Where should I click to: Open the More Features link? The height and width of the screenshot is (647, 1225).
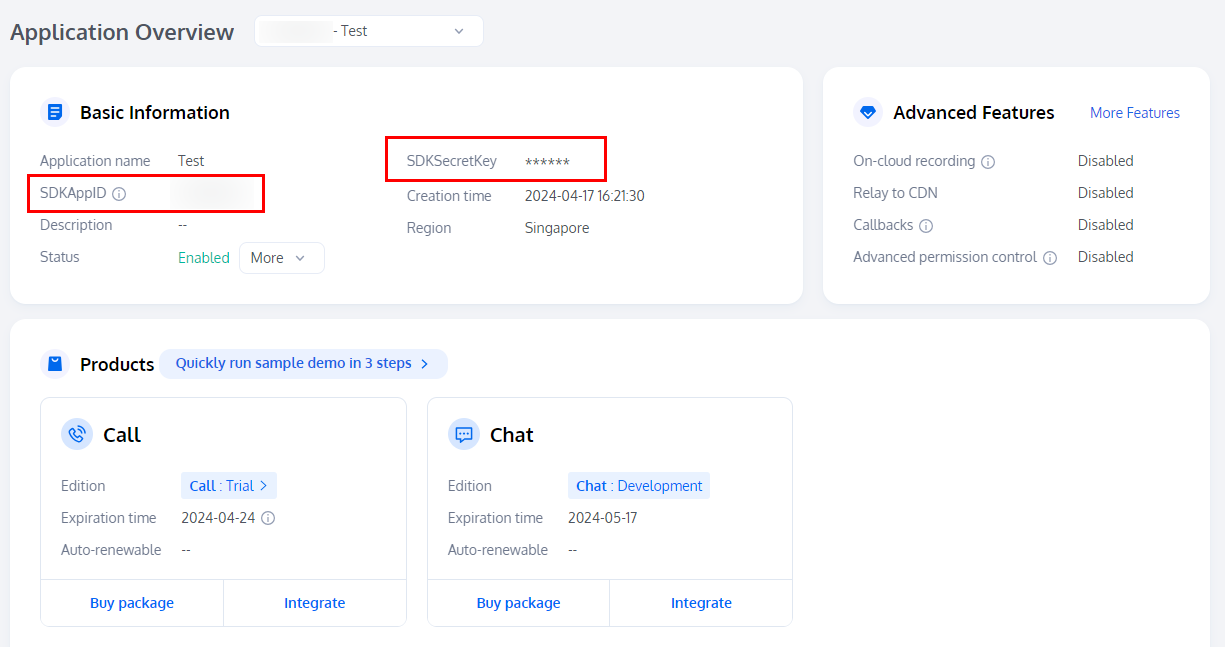tap(1134, 113)
